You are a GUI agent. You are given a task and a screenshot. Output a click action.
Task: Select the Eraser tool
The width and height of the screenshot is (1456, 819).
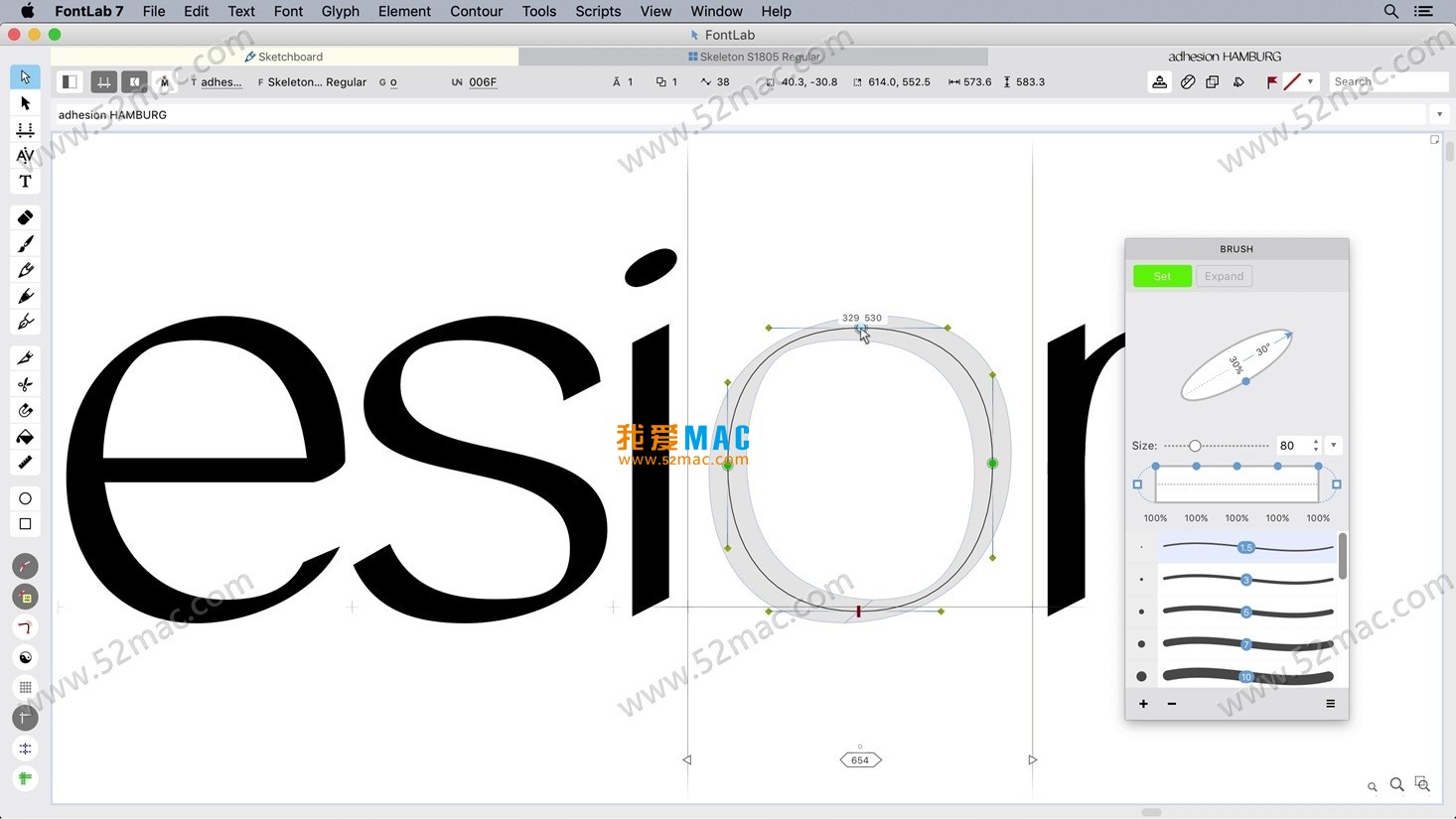[25, 217]
